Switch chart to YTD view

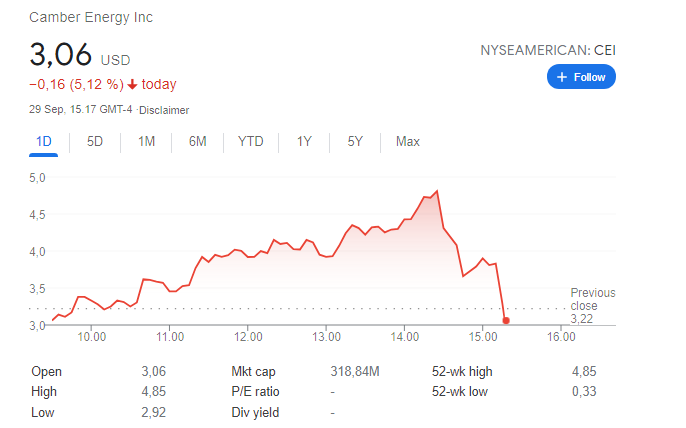pyautogui.click(x=250, y=141)
